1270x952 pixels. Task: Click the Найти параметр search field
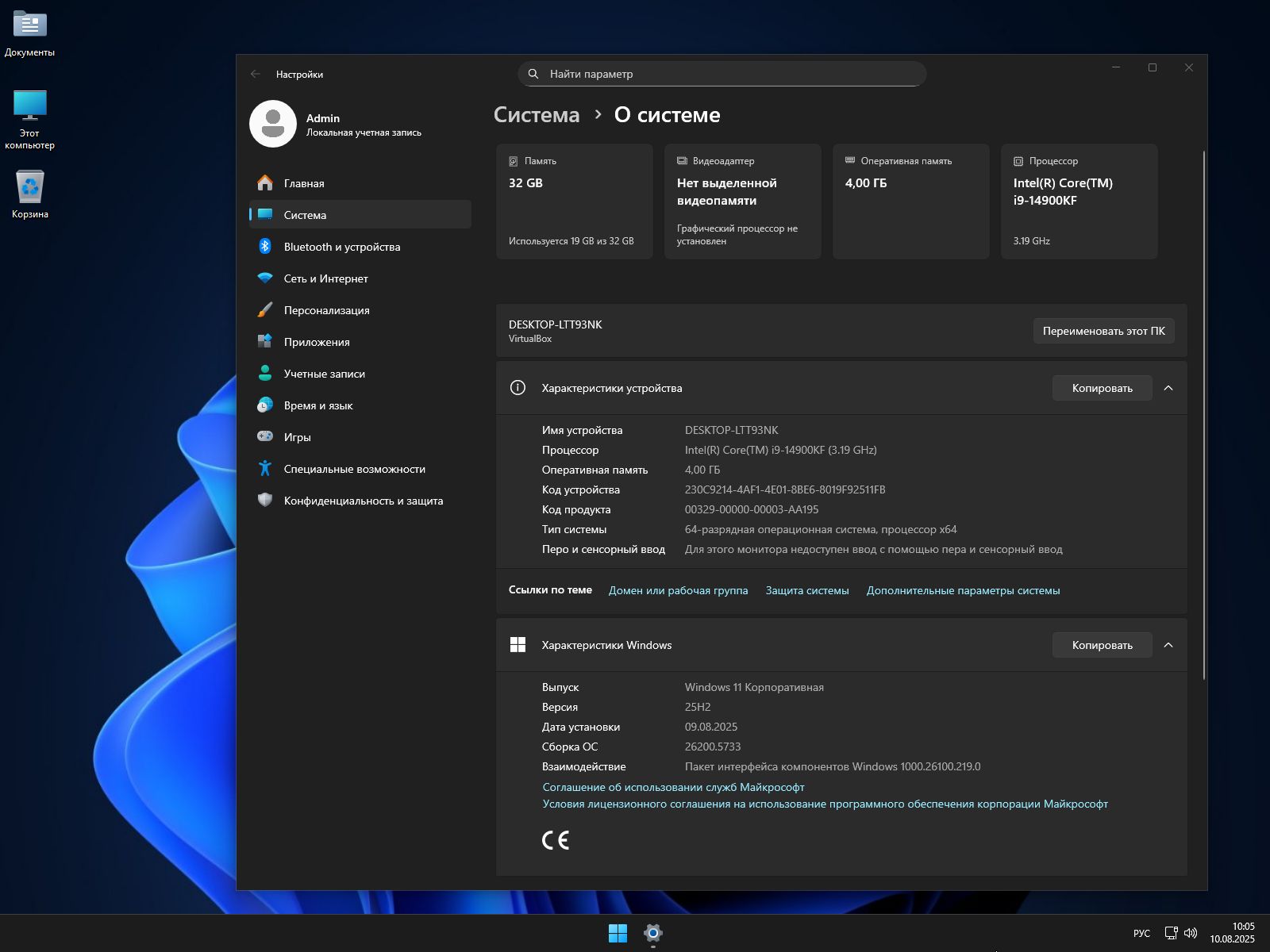point(722,74)
